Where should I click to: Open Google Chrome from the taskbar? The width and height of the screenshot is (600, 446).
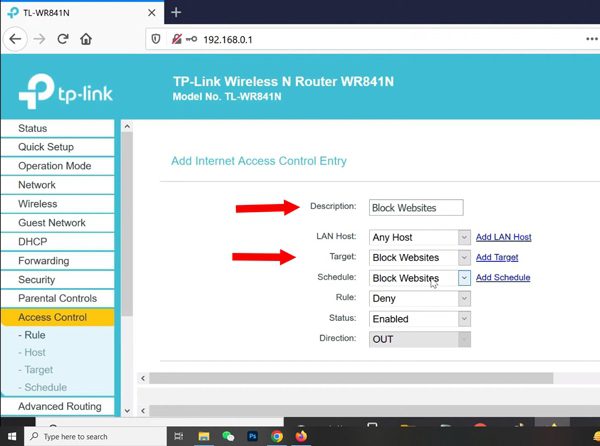277,436
